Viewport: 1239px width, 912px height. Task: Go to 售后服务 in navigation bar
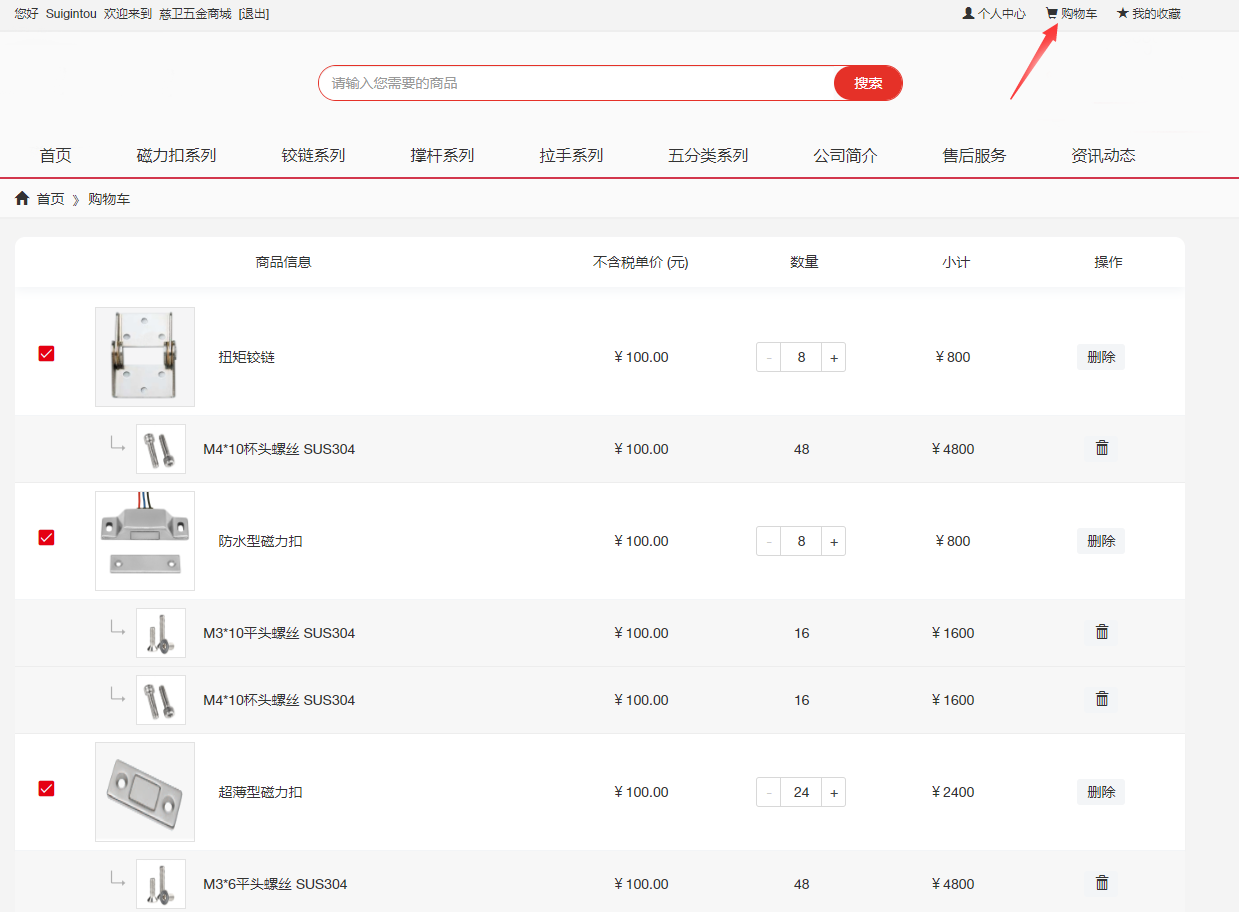[x=974, y=155]
